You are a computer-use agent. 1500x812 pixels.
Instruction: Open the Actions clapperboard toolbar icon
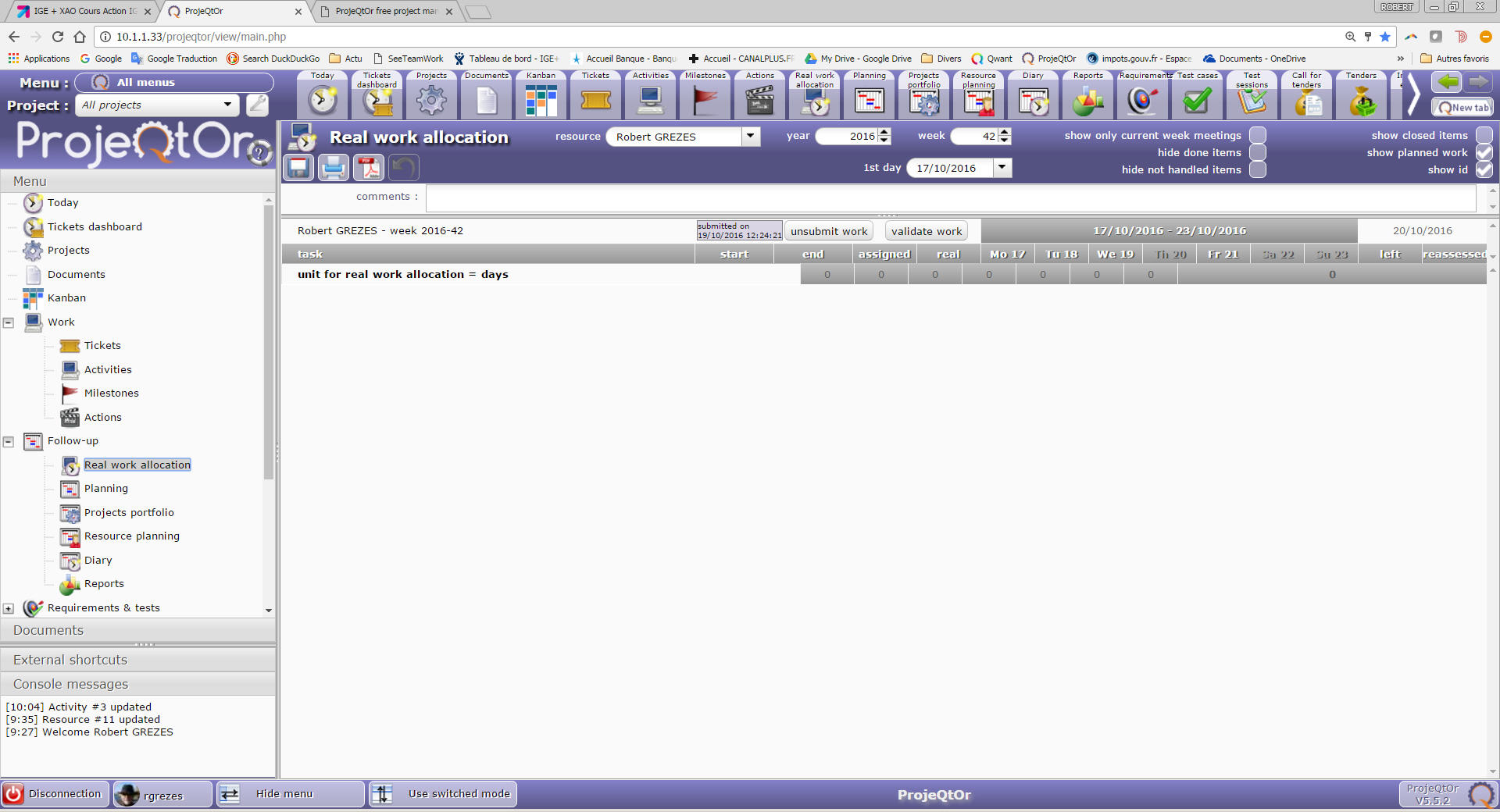click(x=759, y=94)
